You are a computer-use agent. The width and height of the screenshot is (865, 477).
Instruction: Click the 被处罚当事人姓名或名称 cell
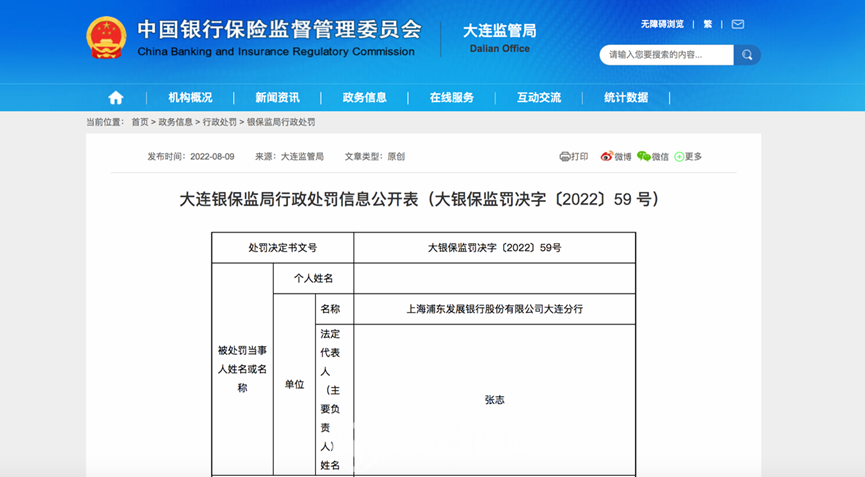tap(243, 369)
